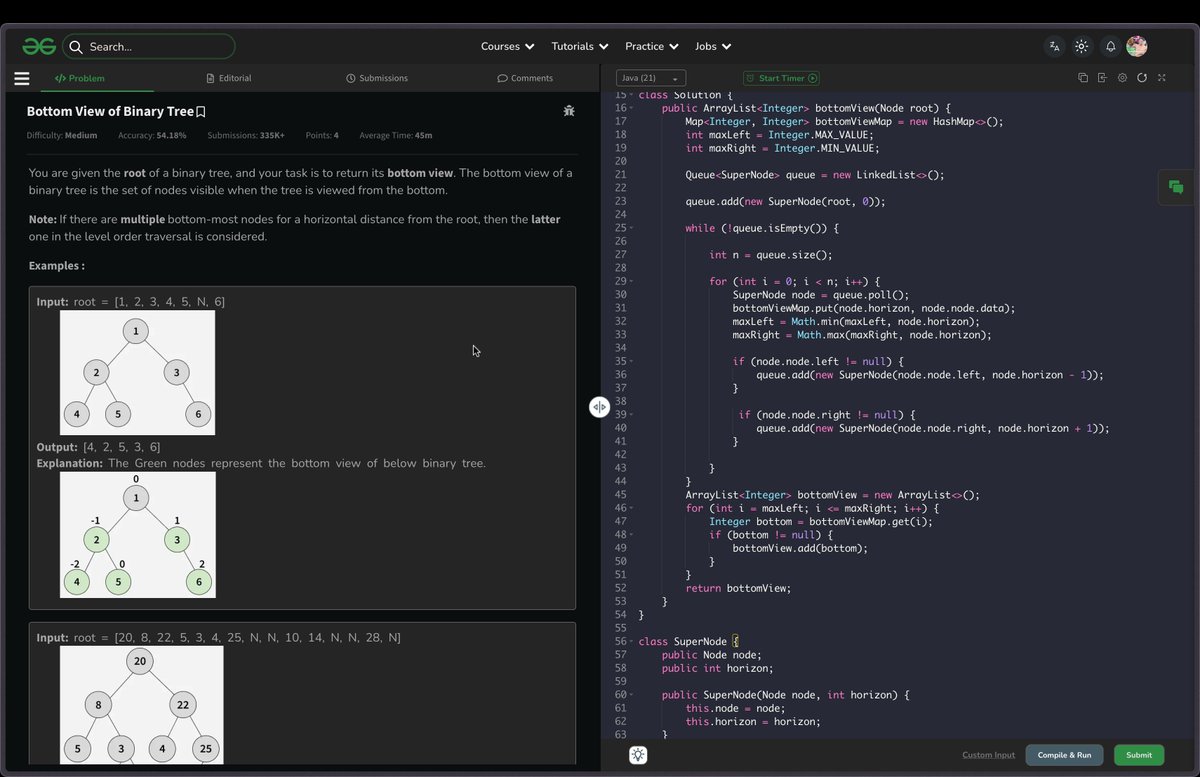This screenshot has width=1200, height=777.
Task: Open the user profile avatar
Action: tap(1136, 46)
